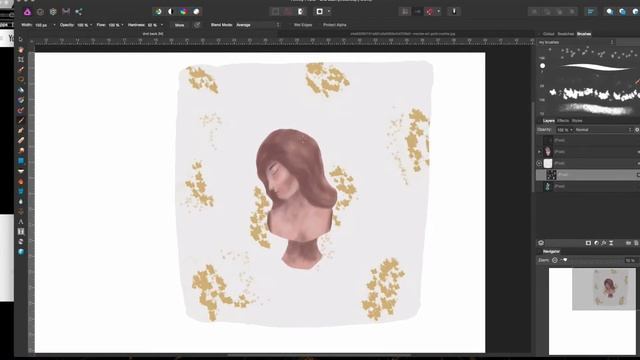The width and height of the screenshot is (640, 360).
Task: Select the plain white pixel layer
Action: point(588,163)
